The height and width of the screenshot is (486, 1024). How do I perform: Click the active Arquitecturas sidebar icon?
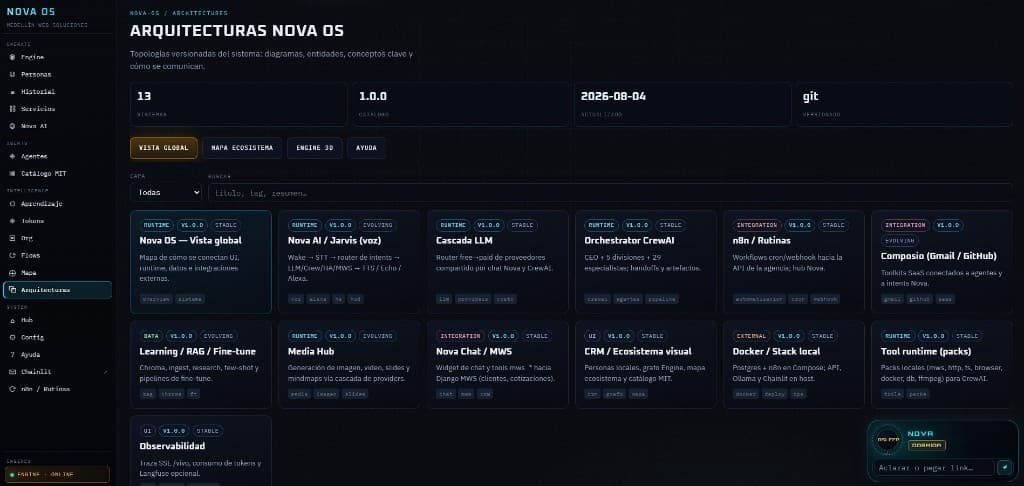pyautogui.click(x=12, y=290)
